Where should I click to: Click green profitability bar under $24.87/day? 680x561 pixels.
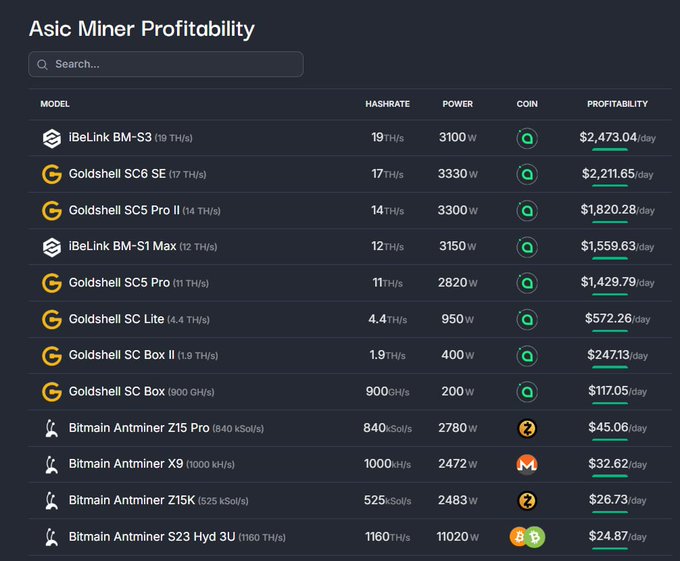(609, 548)
